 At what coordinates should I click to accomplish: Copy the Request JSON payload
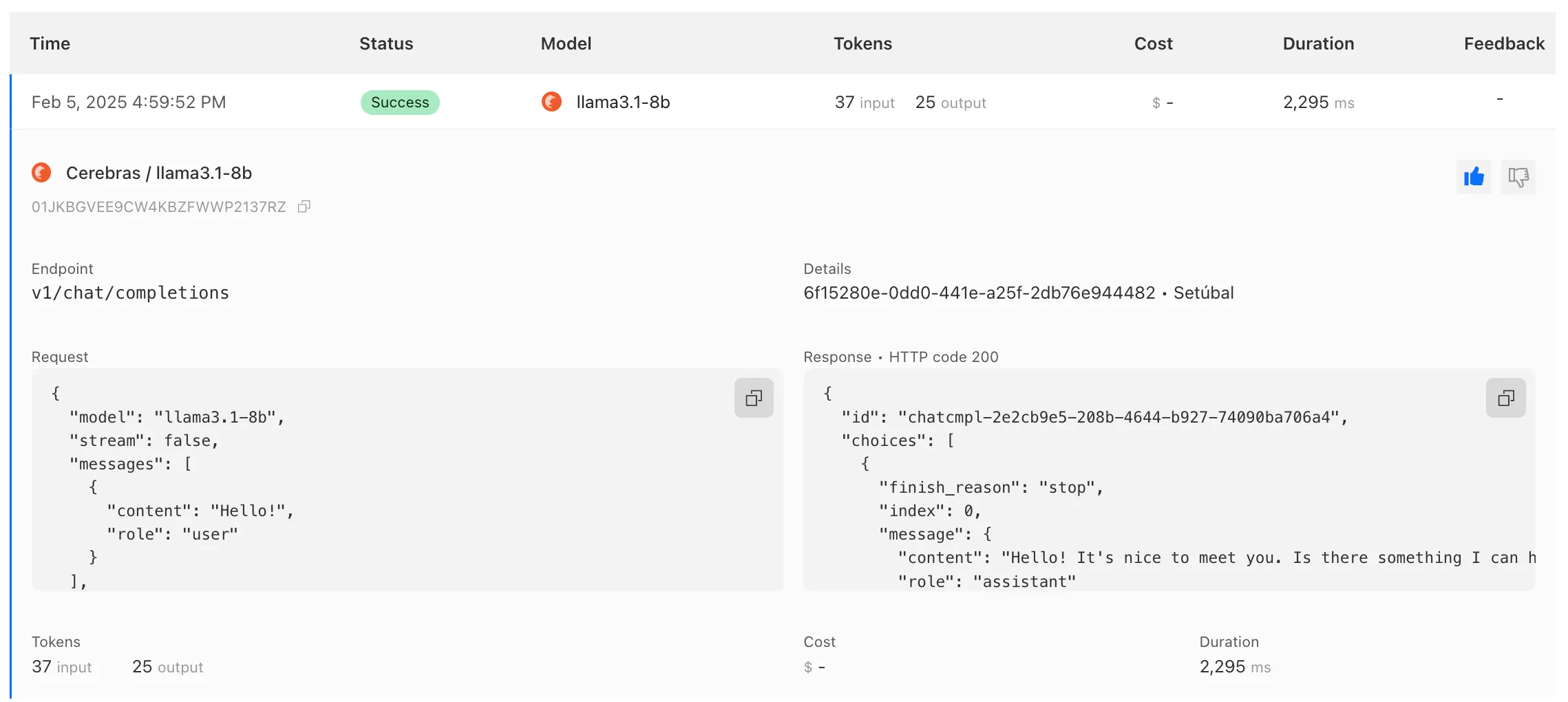coord(754,398)
